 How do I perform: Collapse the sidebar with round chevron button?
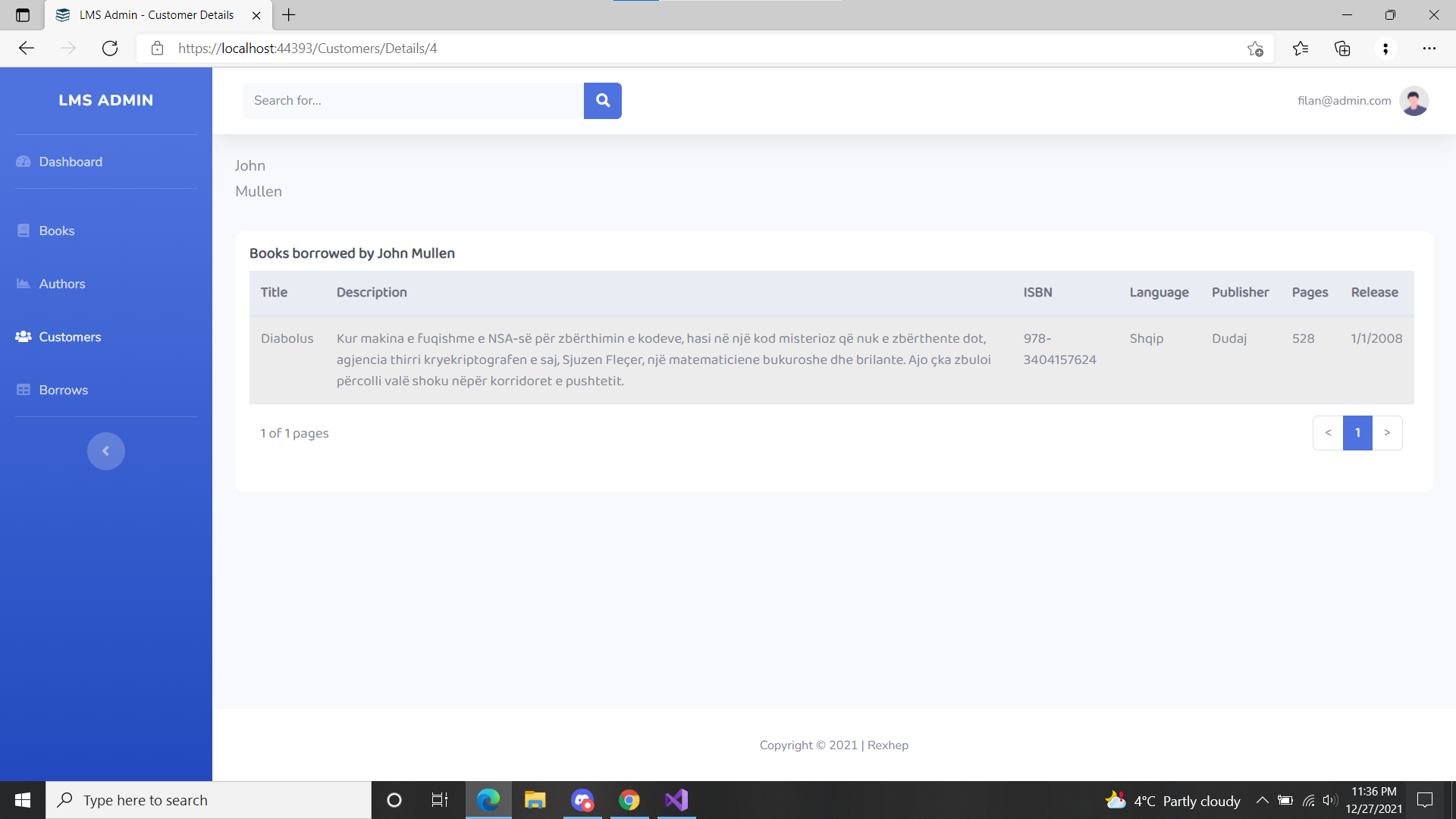[x=105, y=451]
